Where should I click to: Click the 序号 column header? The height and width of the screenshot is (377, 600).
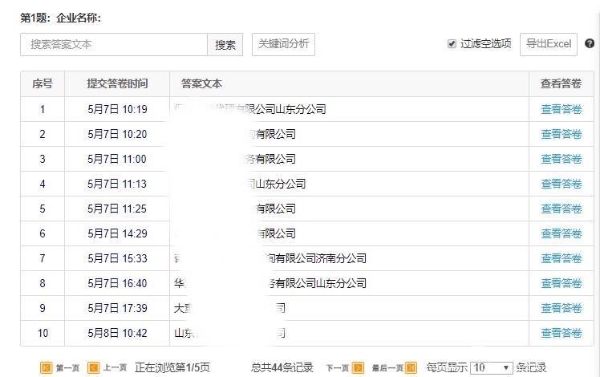click(42, 84)
